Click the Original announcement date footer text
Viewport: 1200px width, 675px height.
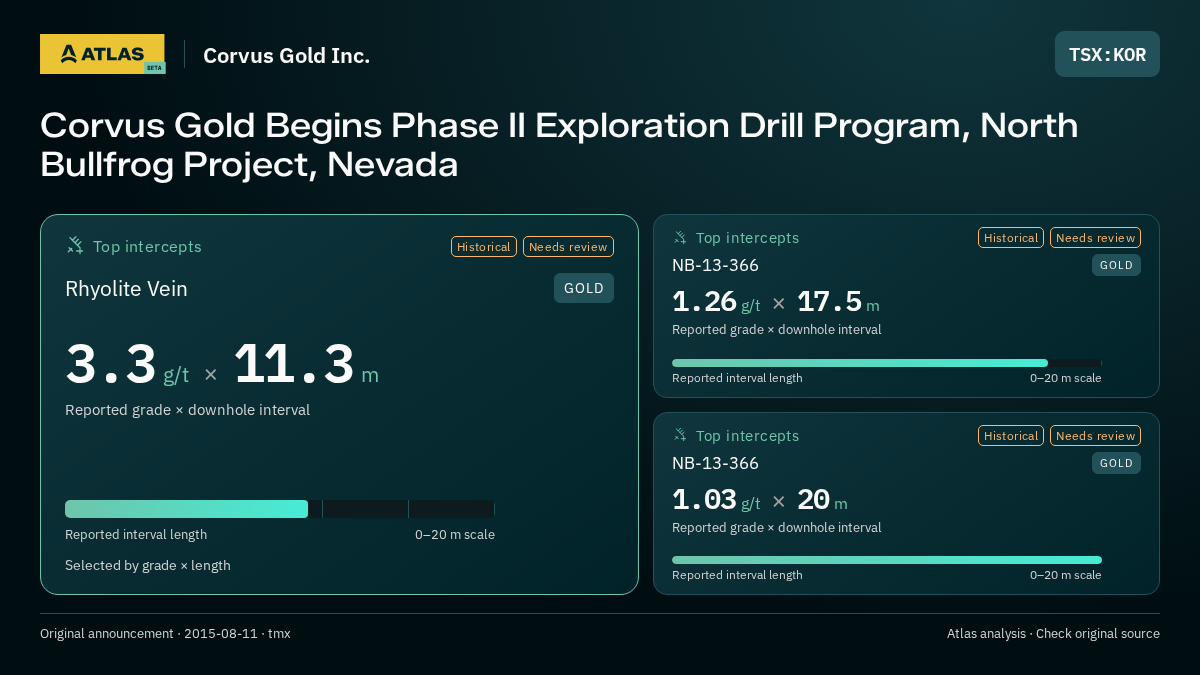click(165, 633)
